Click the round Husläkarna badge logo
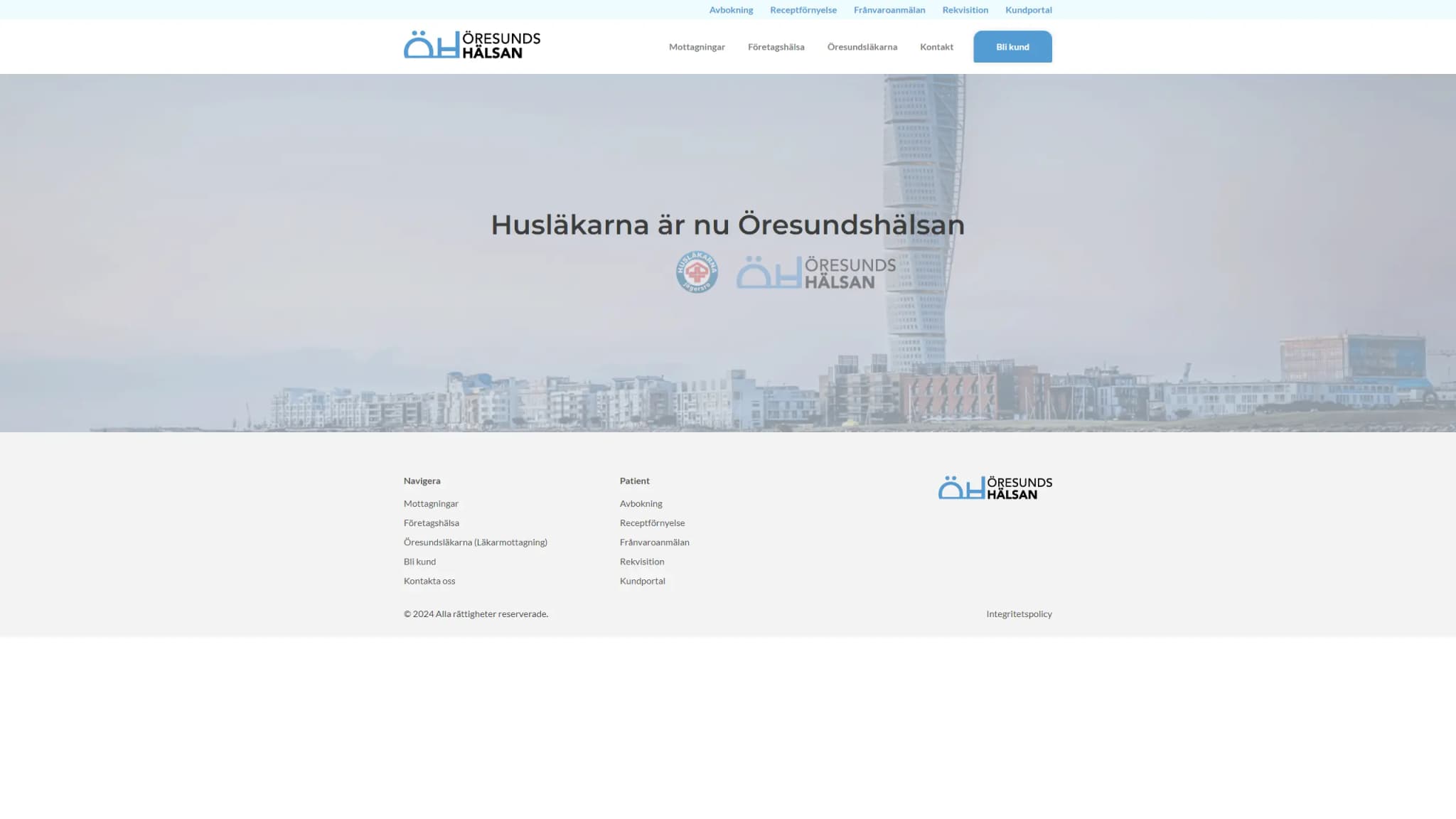 point(697,272)
